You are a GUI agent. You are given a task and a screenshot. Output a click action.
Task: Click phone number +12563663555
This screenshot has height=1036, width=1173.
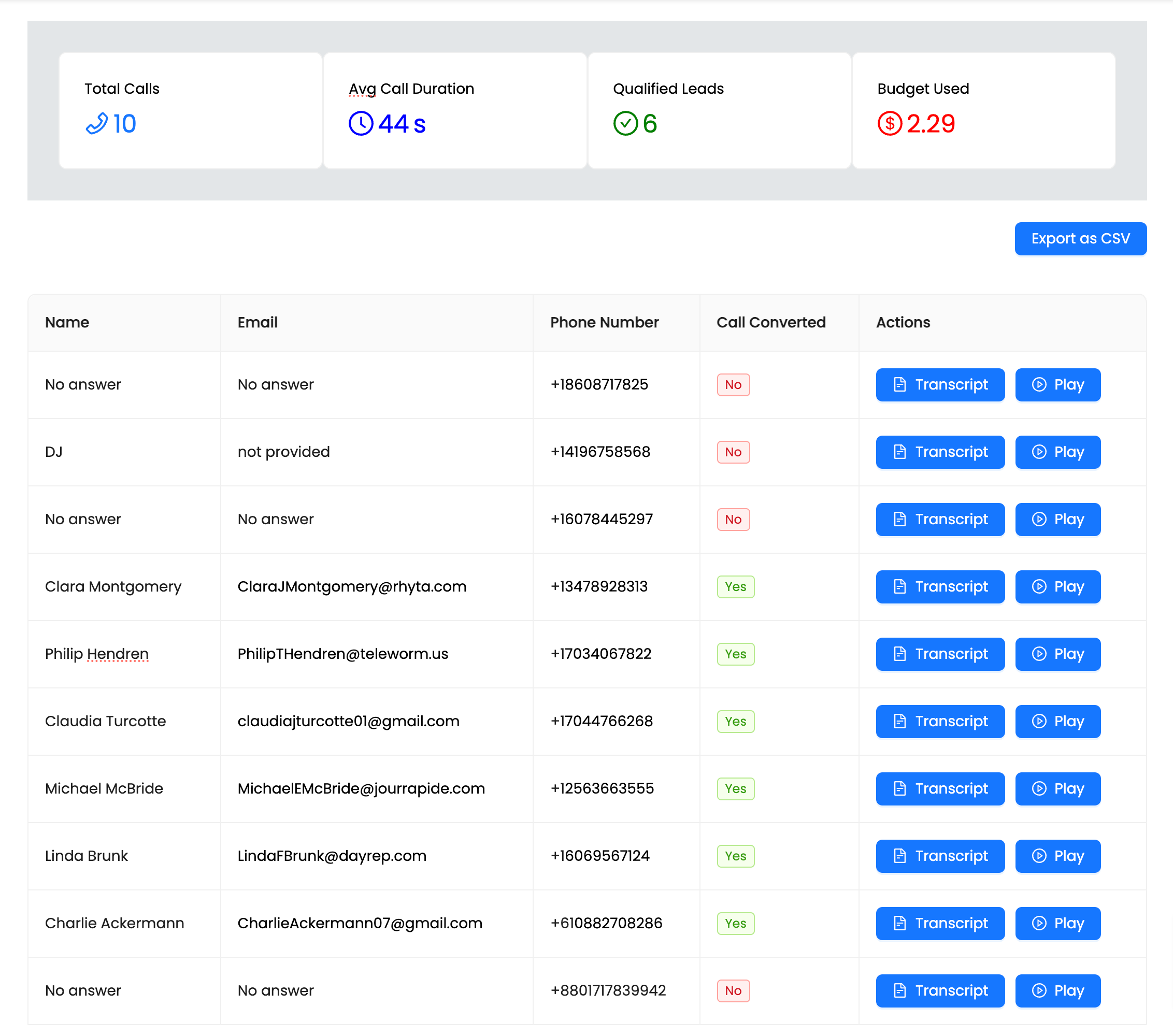(602, 789)
